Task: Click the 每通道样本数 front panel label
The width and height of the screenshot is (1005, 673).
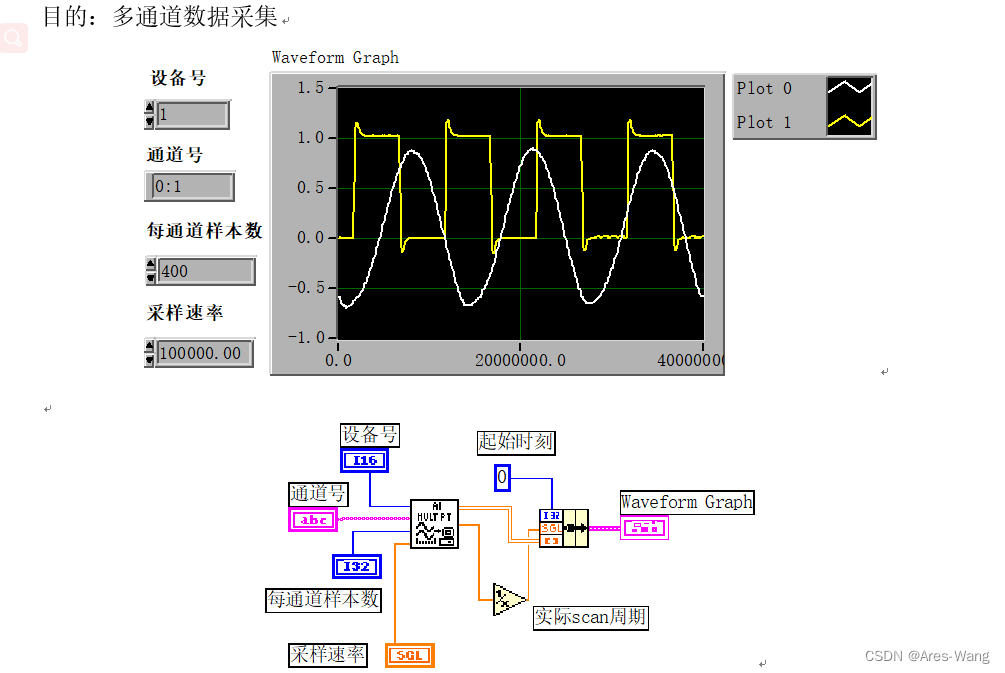Action: [204, 231]
